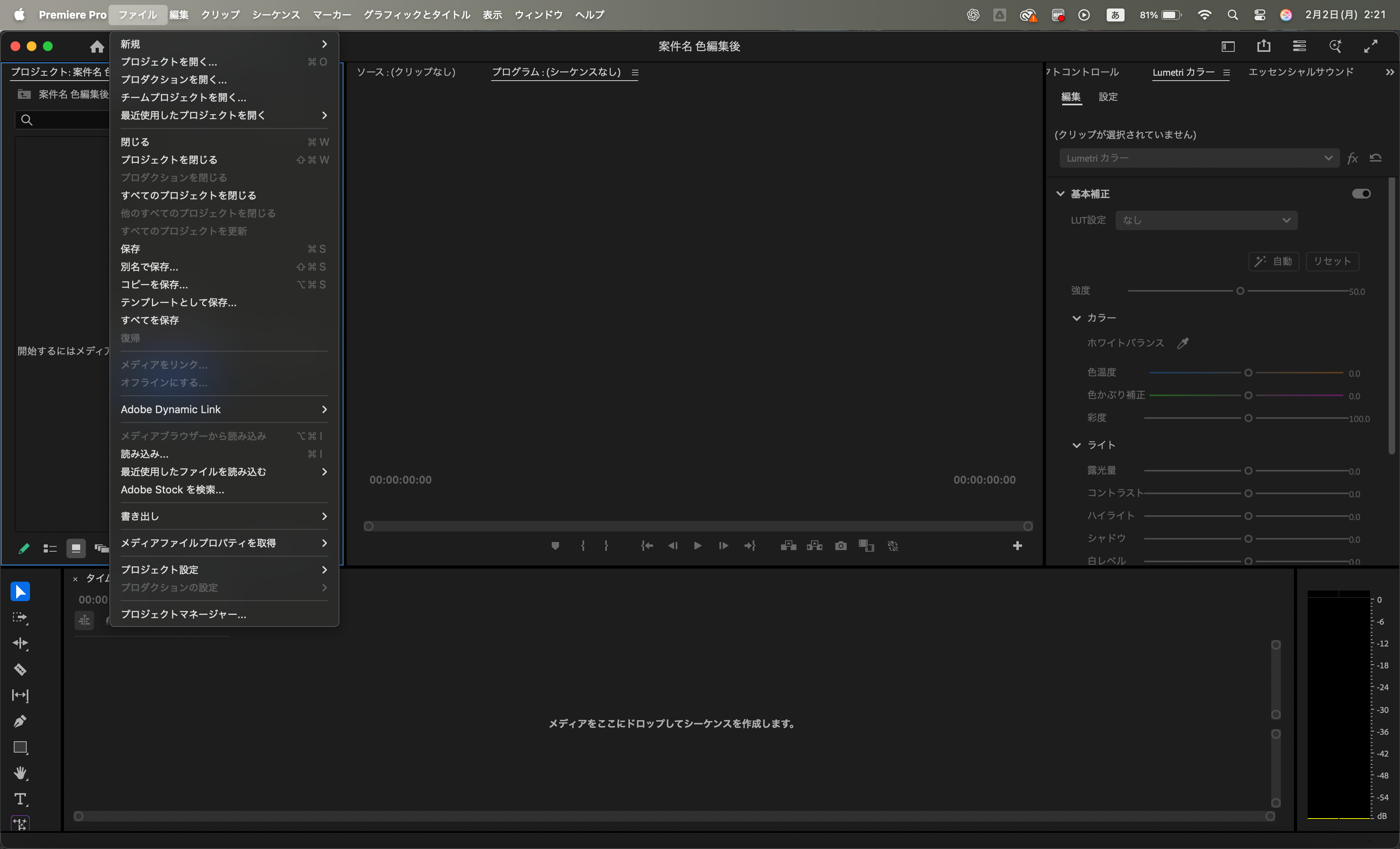Screen dimensions: 1400x849
Task: Open the LUT設定 dropdown
Action: click(x=1206, y=220)
